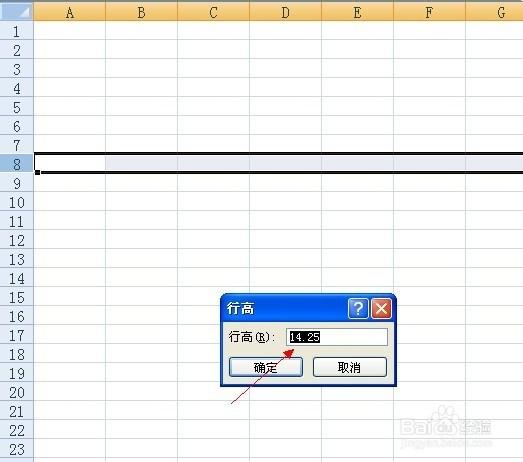This screenshot has height=462, width=523.
Task: Click cell G10
Action: (494, 202)
